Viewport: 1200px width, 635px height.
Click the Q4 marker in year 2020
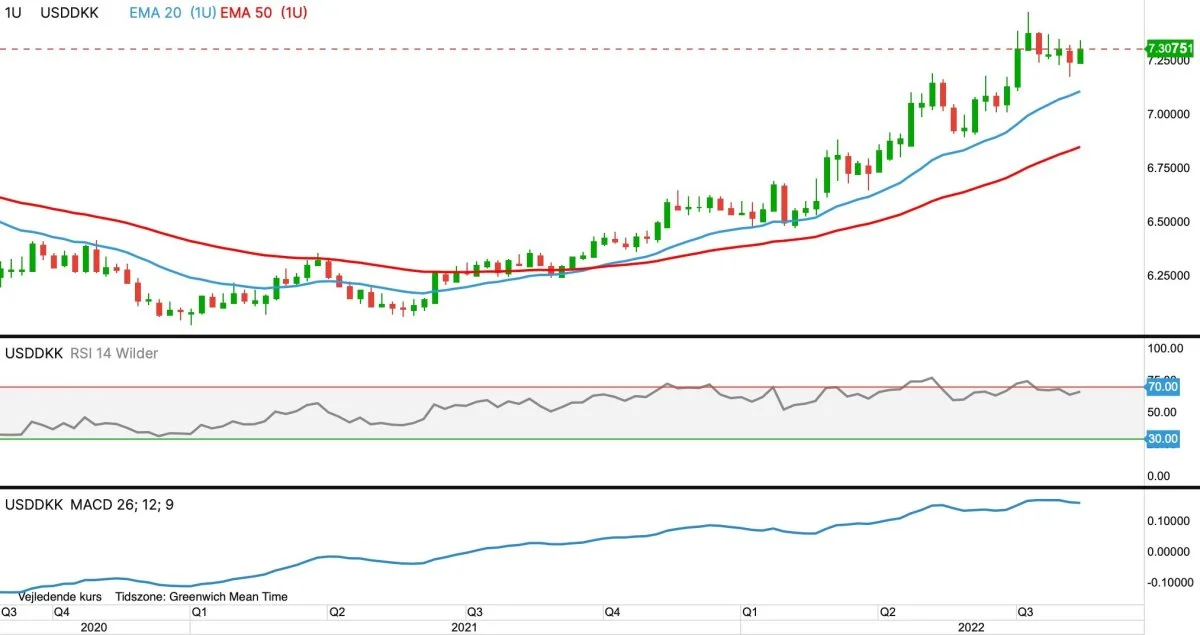coord(61,611)
